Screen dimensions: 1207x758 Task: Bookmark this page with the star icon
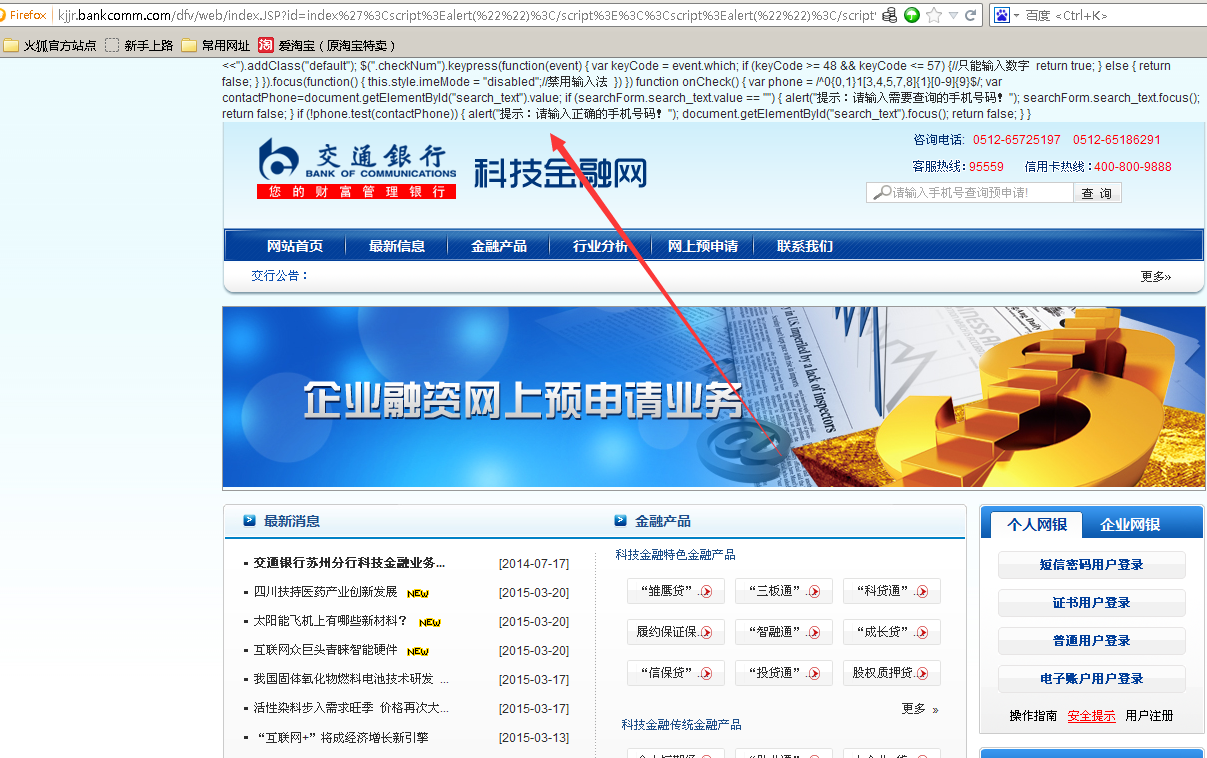[933, 15]
